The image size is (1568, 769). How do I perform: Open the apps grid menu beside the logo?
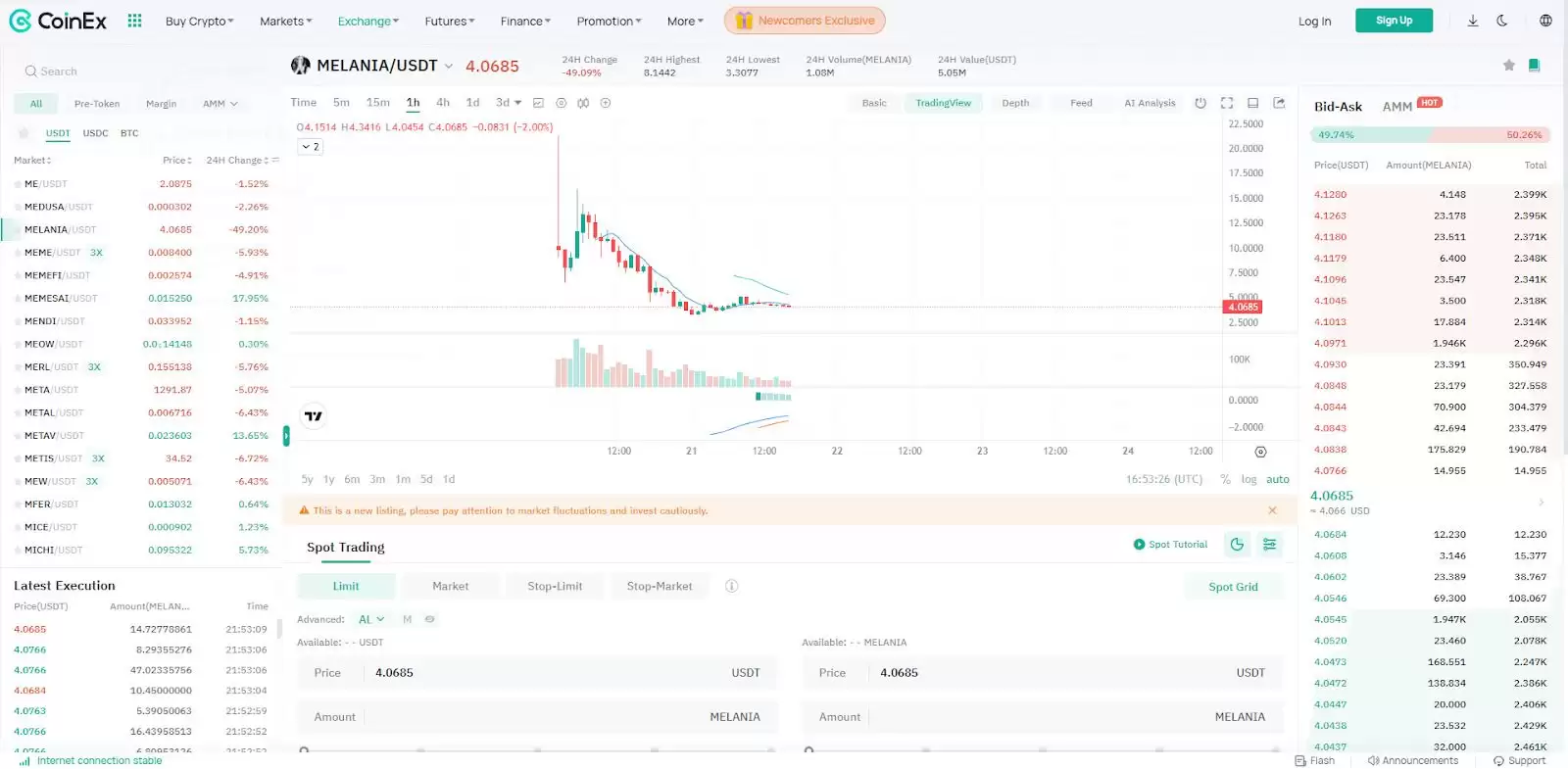click(x=135, y=21)
